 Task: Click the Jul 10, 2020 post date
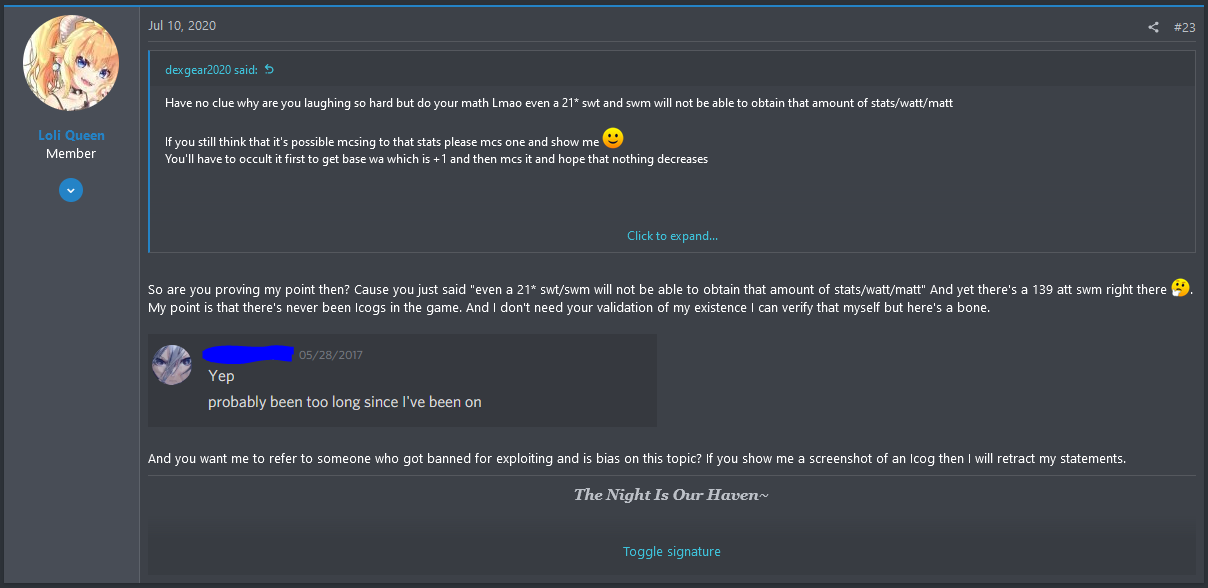[182, 25]
